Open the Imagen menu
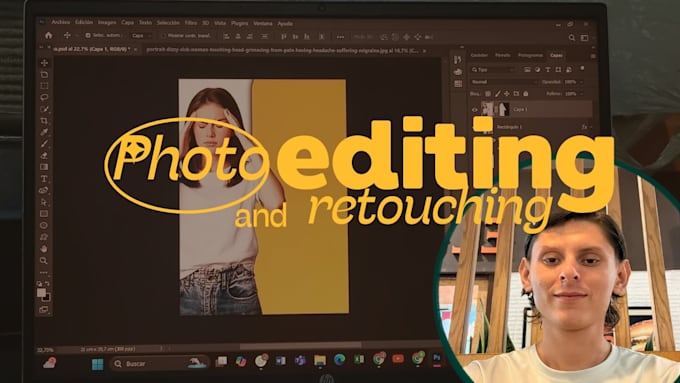 click(x=107, y=22)
